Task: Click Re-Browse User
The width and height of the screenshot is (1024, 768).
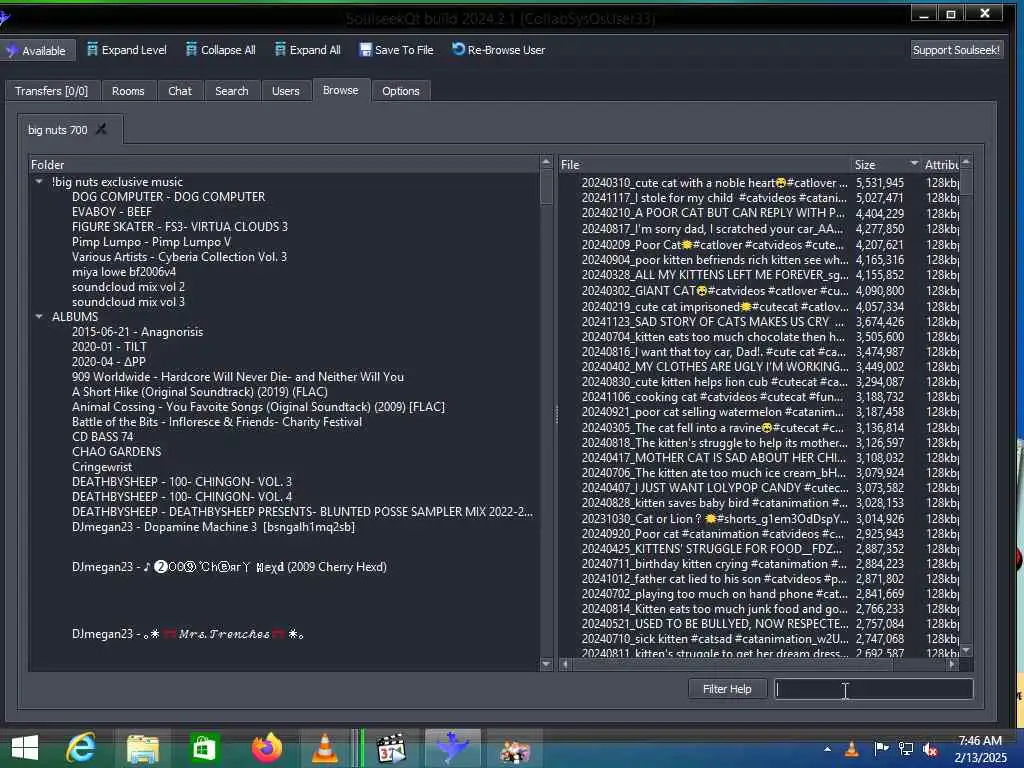Action: point(498,50)
